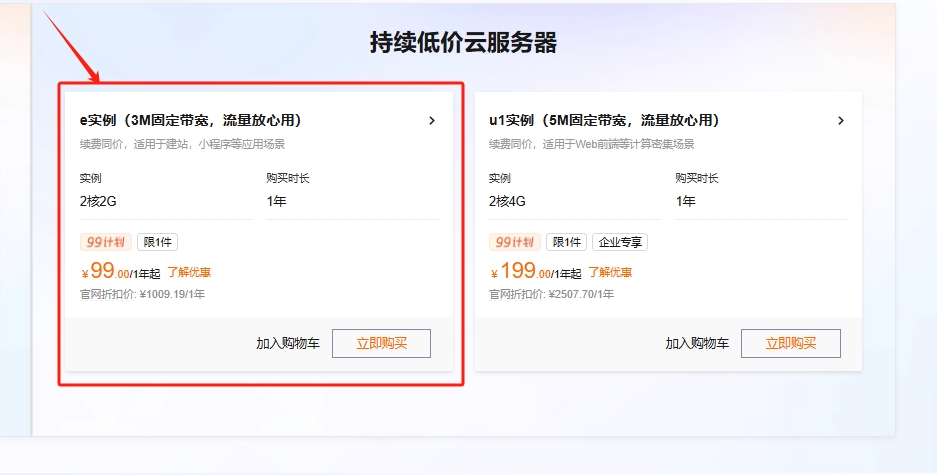Click 购买时长 label on u1实例 card

click(x=697, y=178)
